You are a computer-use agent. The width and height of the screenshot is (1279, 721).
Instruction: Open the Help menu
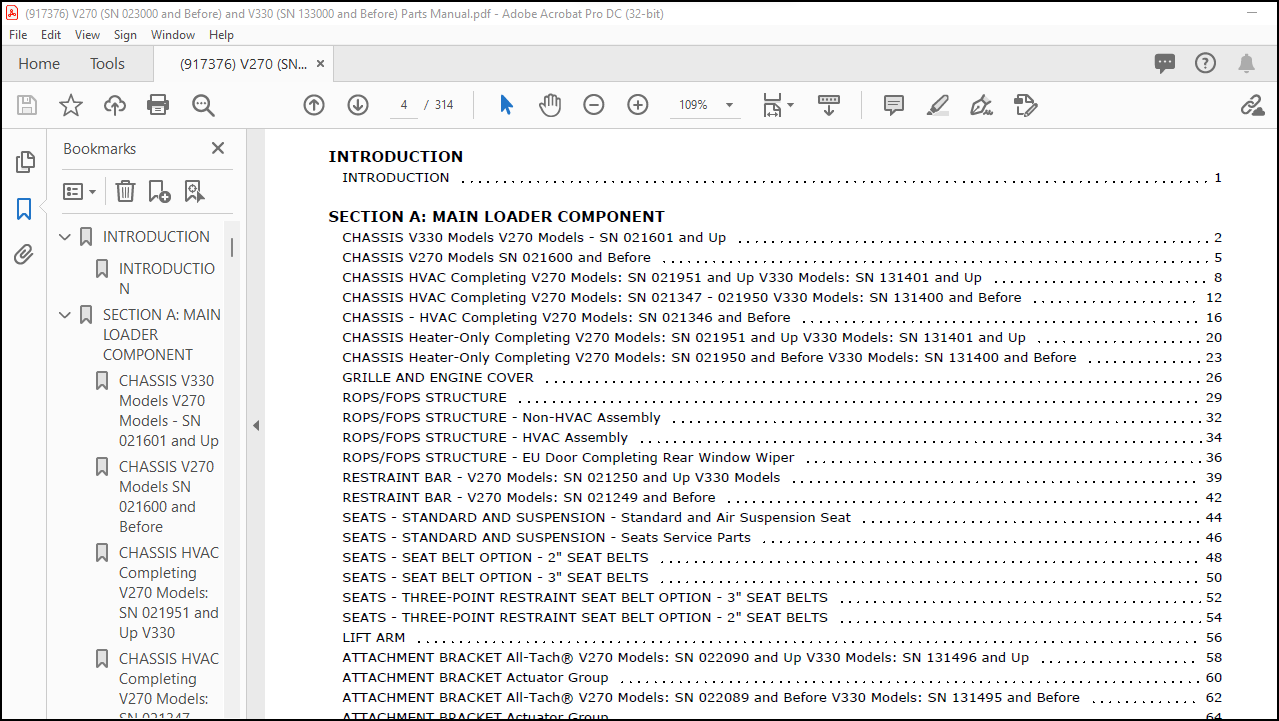coord(221,34)
